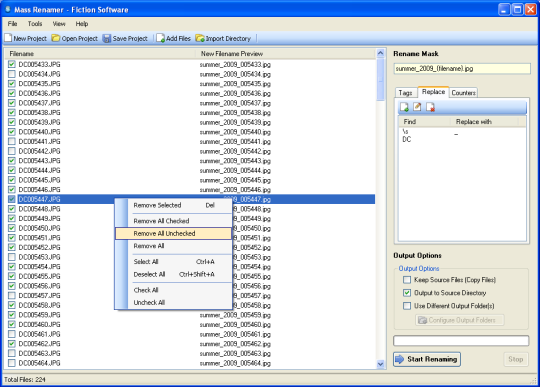Click the Import Directory folder icon
This screenshot has width=540, height=387.
coord(200,38)
